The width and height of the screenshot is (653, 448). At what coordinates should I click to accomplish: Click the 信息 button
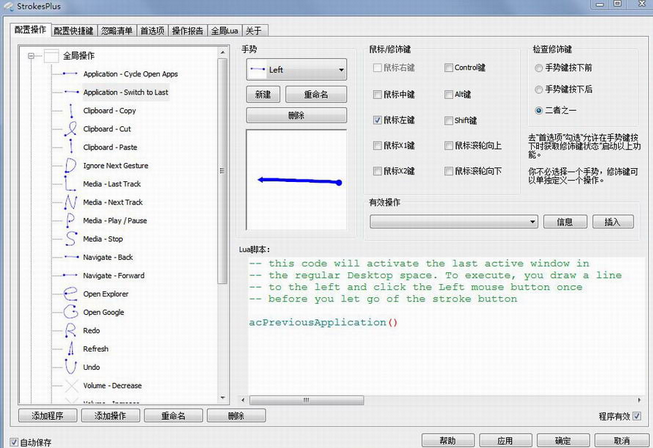pos(565,222)
